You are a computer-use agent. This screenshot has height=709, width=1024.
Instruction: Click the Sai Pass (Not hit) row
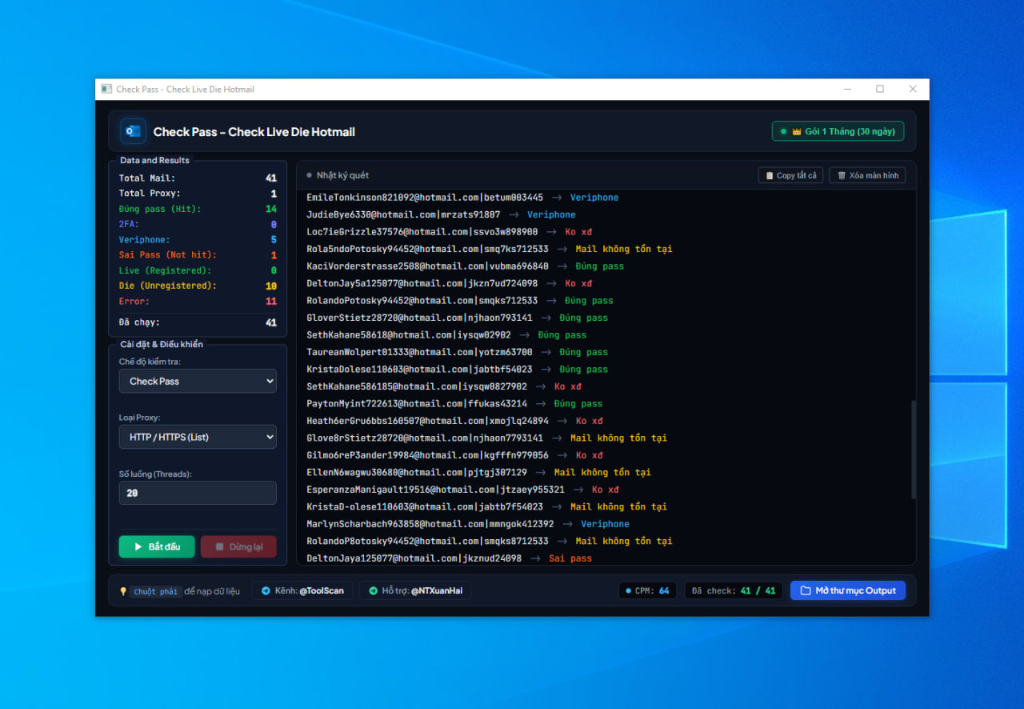(x=197, y=255)
